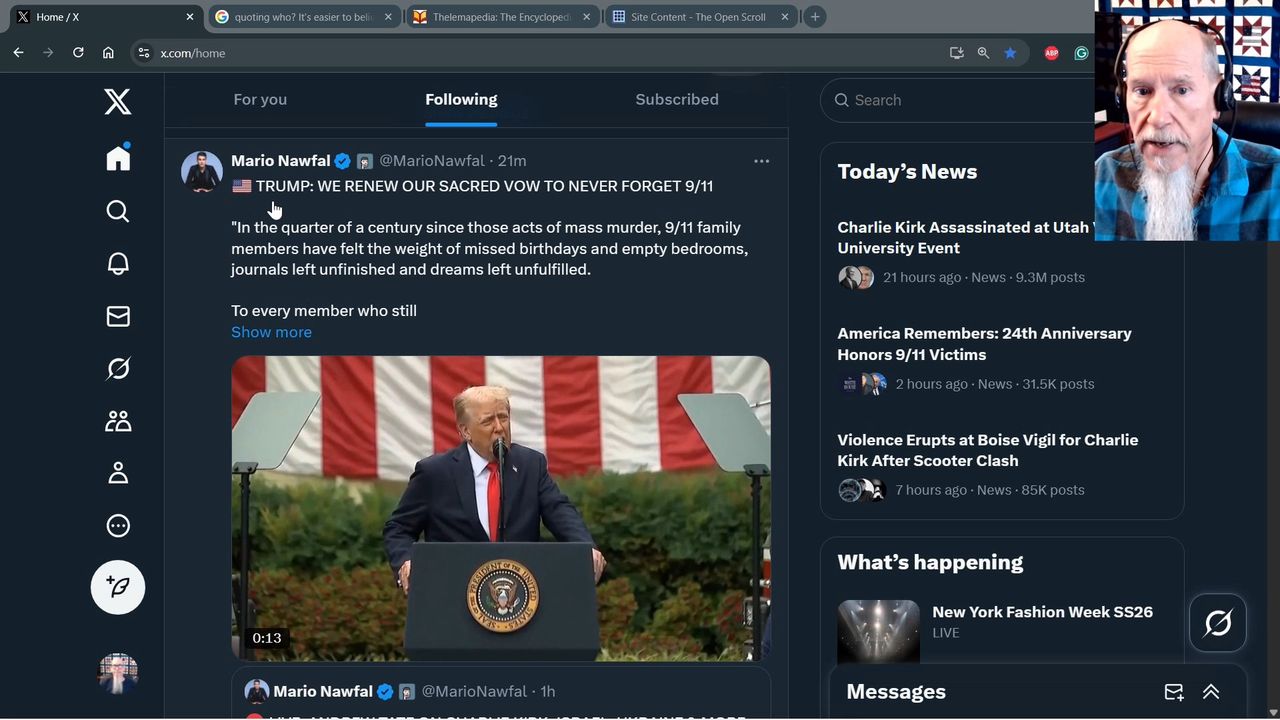Switch to the For you tab
This screenshot has height=720, width=1280.
260,100
